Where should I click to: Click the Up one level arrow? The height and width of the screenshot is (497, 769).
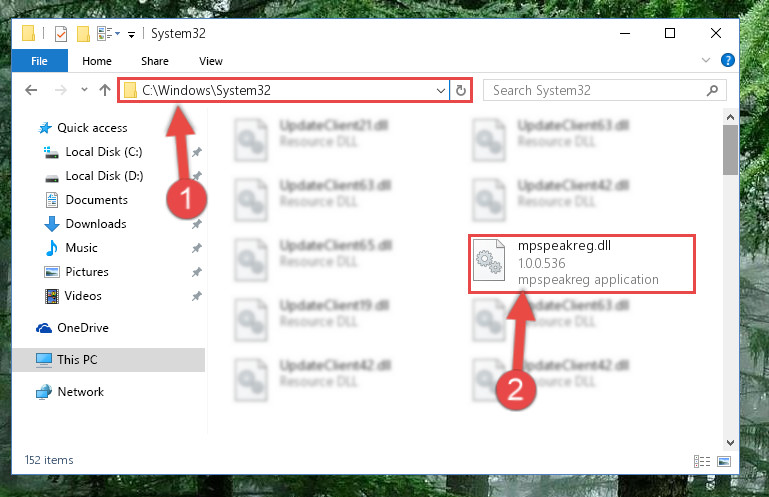point(104,90)
